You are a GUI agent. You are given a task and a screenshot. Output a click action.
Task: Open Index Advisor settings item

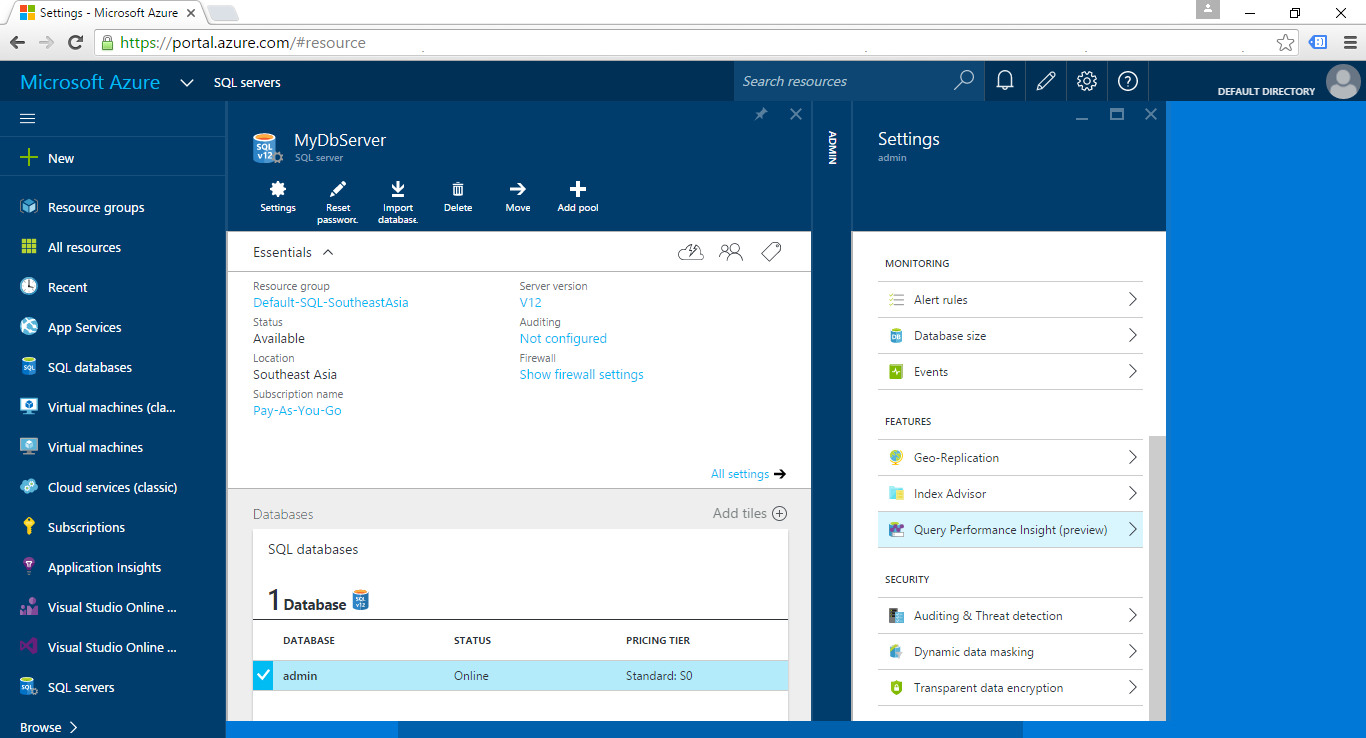1010,494
